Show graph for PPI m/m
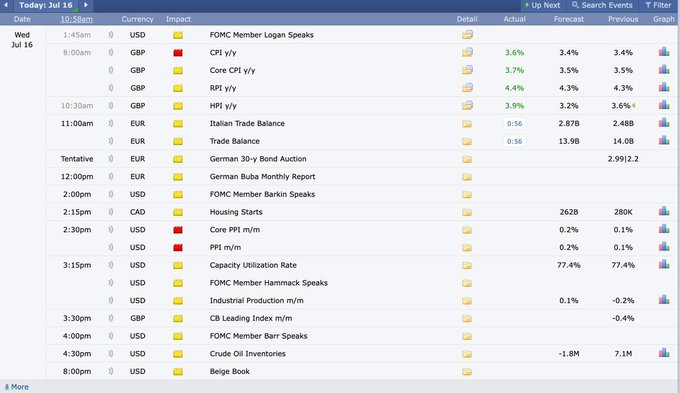 coord(664,247)
